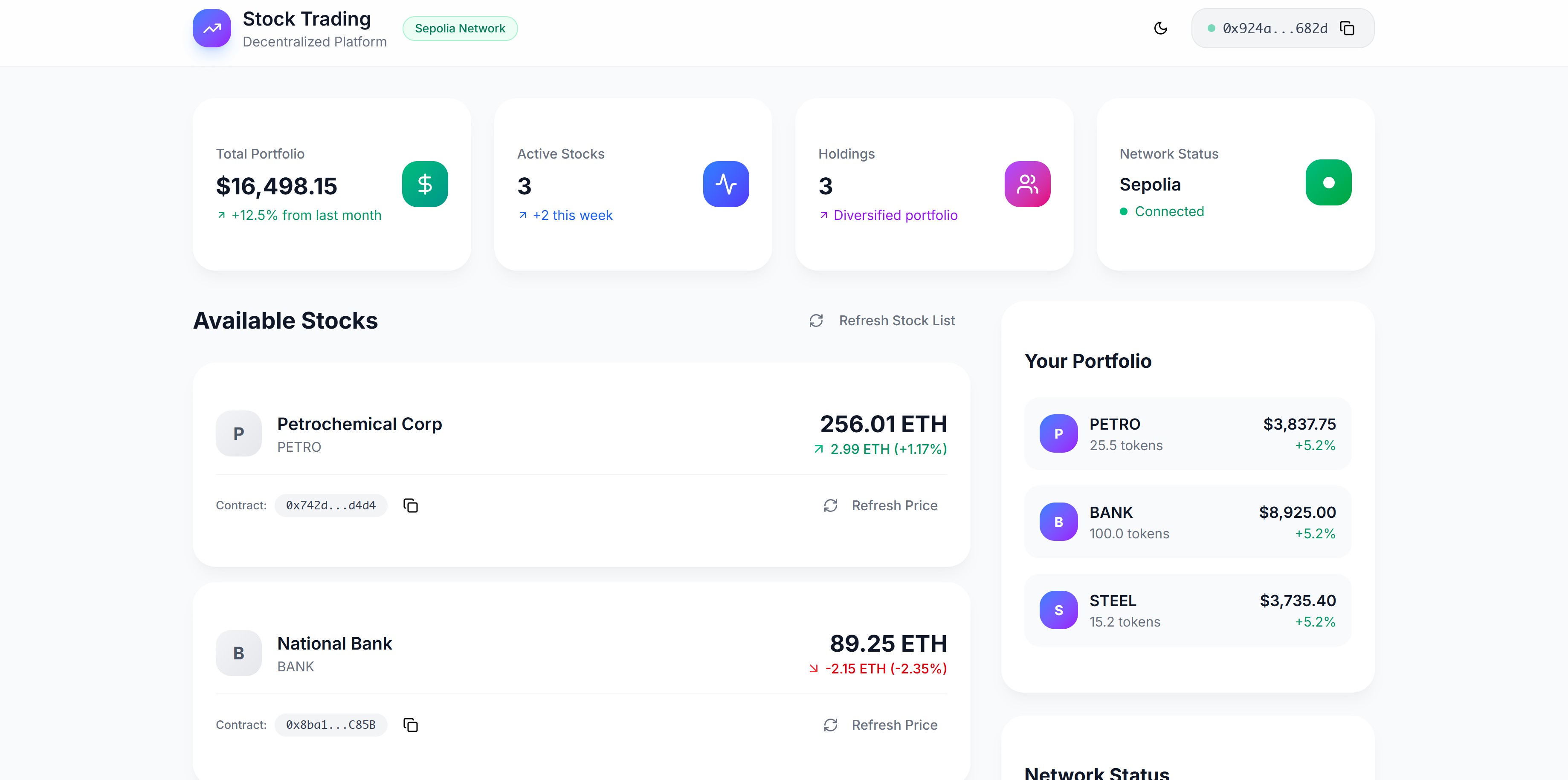The image size is (1568, 780).
Task: Copy the PETRO contract address icon
Action: point(411,506)
